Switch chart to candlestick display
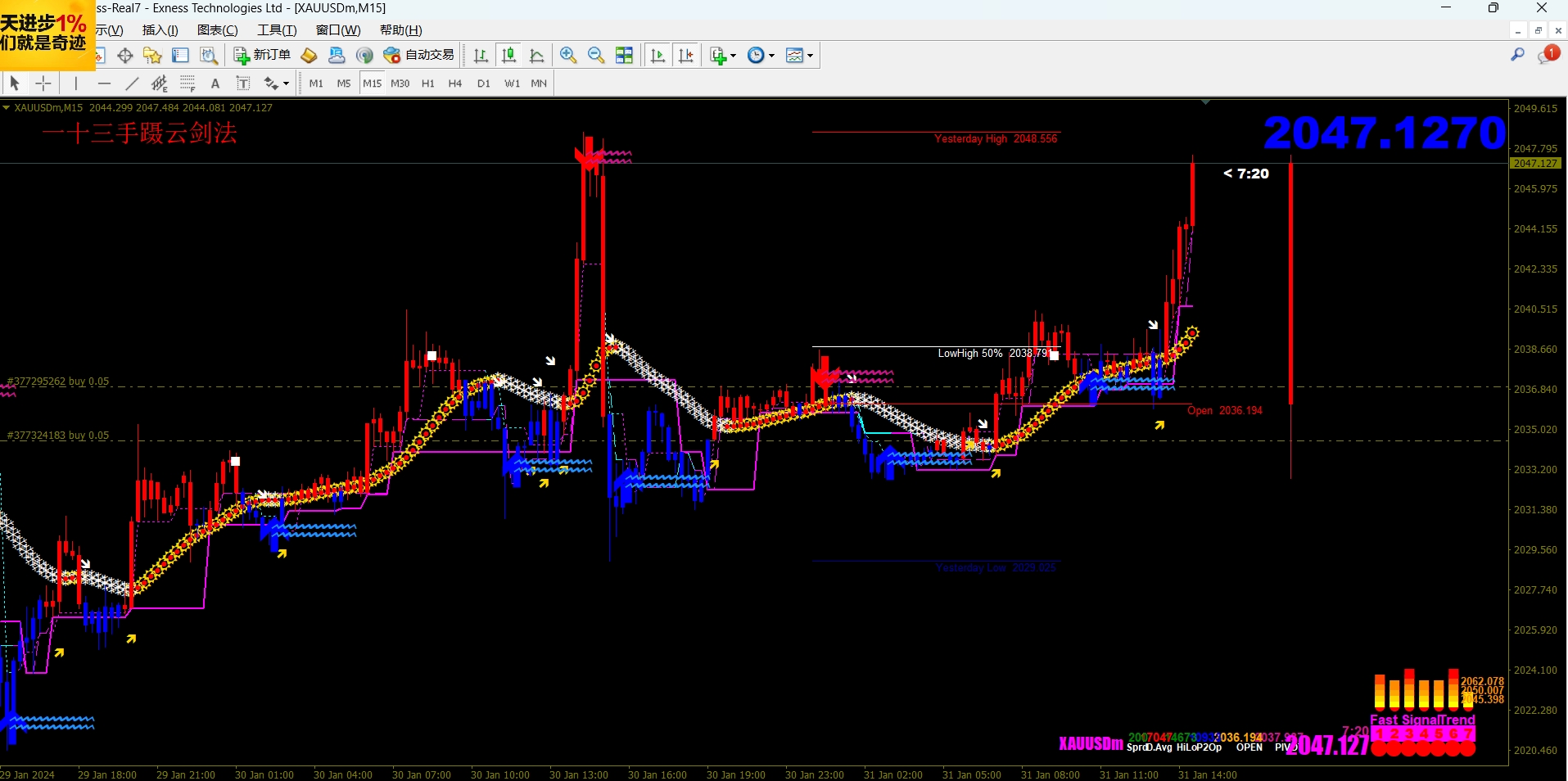 (508, 55)
